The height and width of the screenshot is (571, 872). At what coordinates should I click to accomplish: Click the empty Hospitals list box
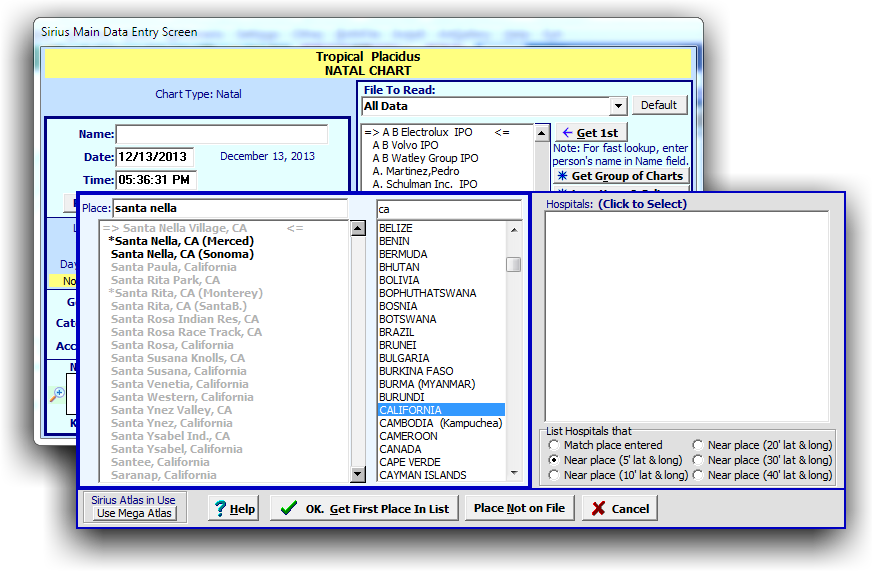click(x=687, y=316)
